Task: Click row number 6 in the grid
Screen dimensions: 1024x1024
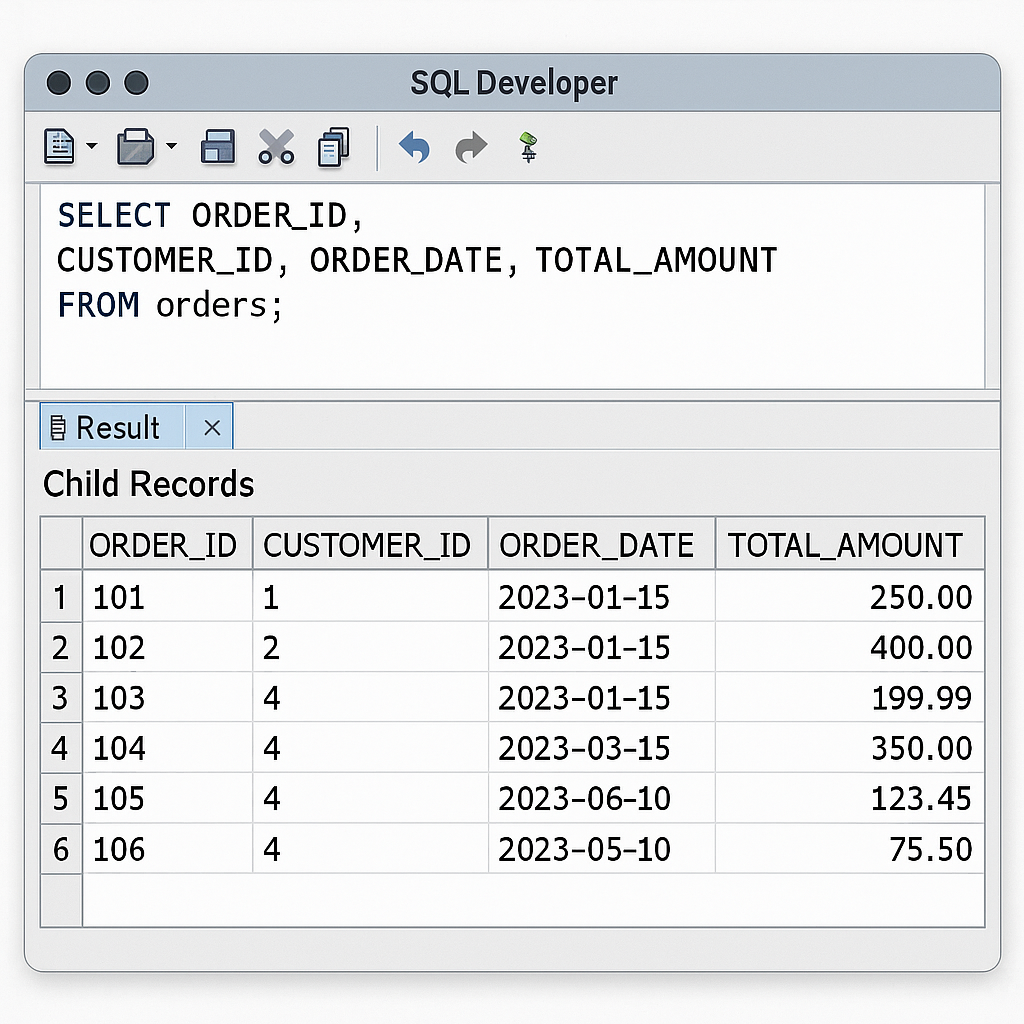Action: click(60, 849)
